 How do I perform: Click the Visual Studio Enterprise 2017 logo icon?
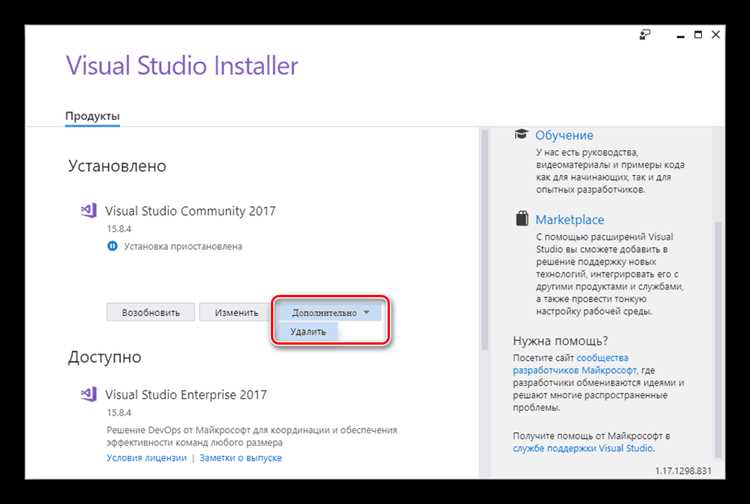pyautogui.click(x=88, y=394)
